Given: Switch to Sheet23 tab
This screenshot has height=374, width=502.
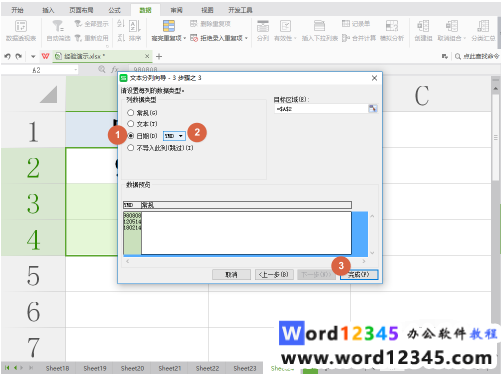Looking at the screenshot, I should click(x=245, y=368).
